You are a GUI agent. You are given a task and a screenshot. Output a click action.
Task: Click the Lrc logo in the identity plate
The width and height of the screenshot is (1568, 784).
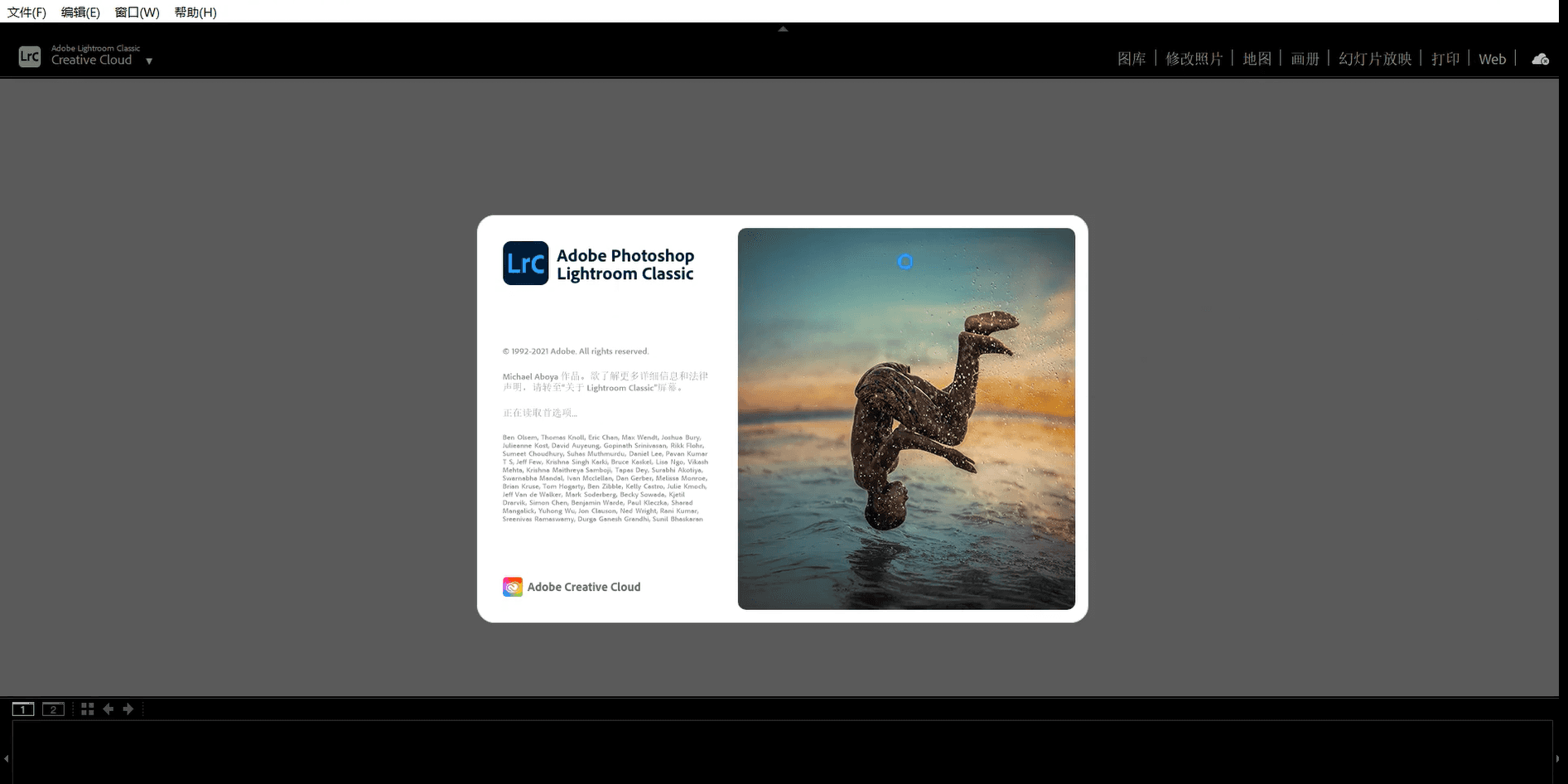(30, 56)
